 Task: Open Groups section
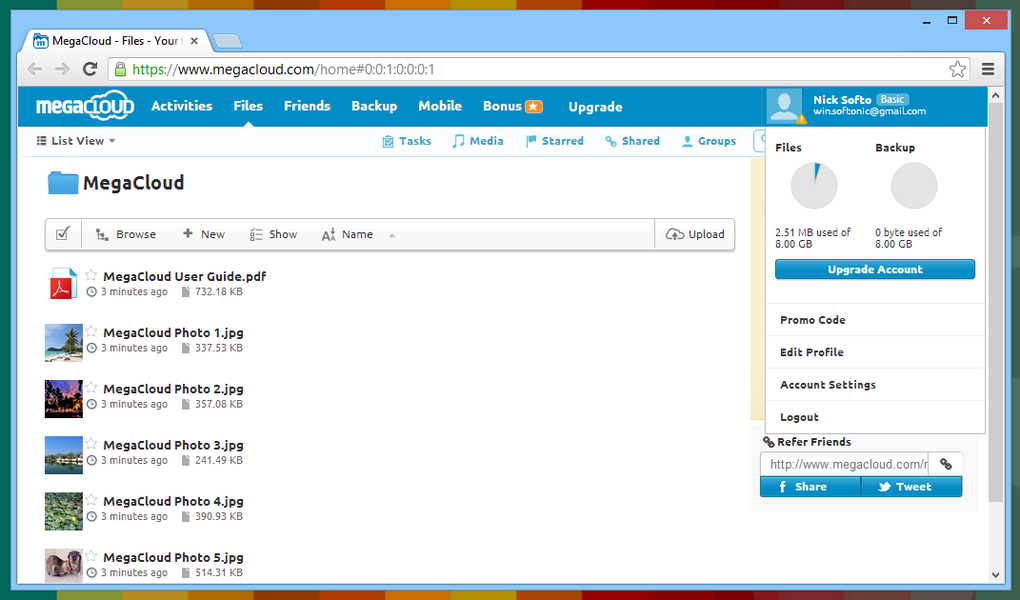coord(708,141)
